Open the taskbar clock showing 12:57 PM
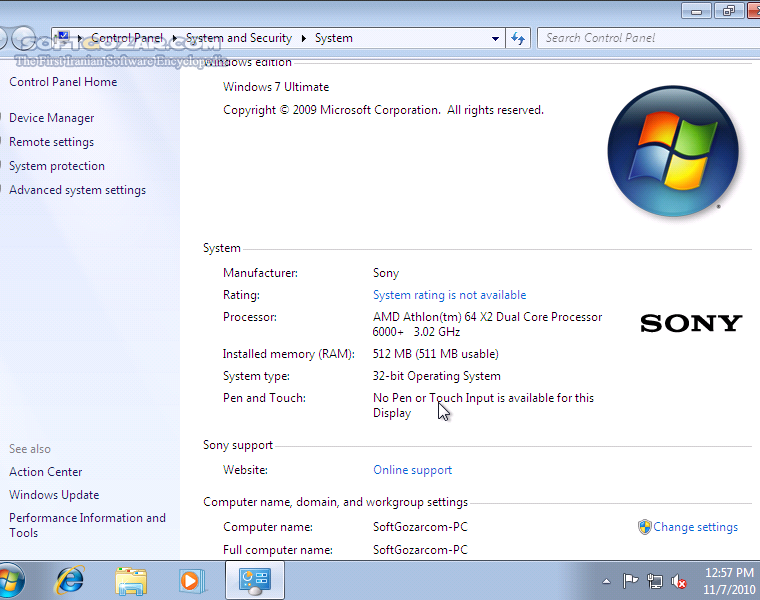The width and height of the screenshot is (760, 600). [728, 581]
